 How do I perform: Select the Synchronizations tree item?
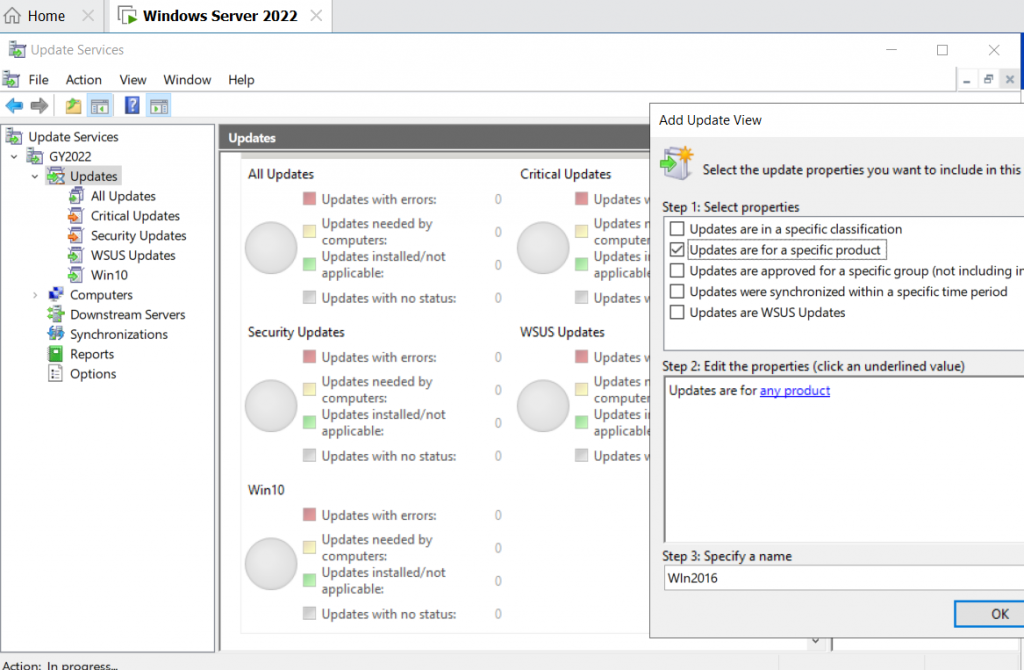119,334
